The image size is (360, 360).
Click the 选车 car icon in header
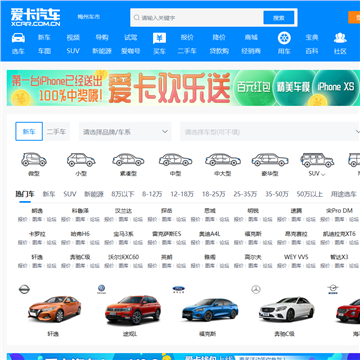[18, 38]
